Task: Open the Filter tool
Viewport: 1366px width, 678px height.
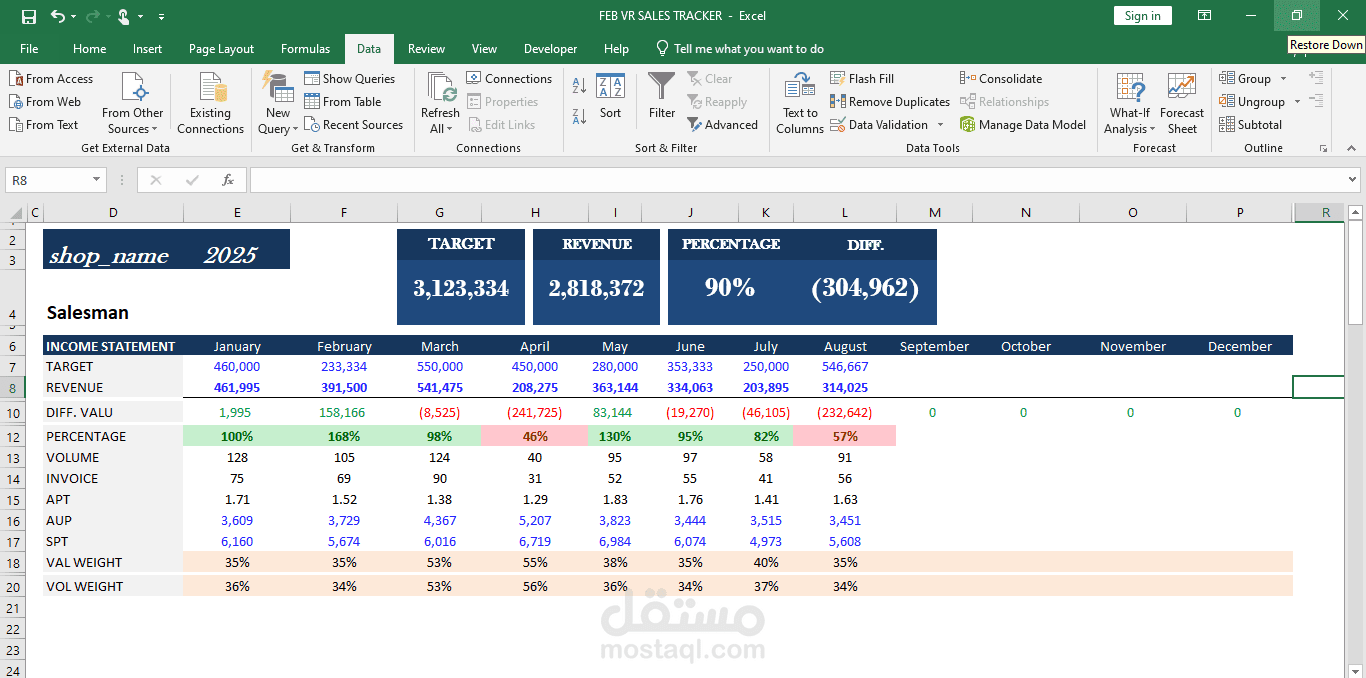Action: pos(661,100)
